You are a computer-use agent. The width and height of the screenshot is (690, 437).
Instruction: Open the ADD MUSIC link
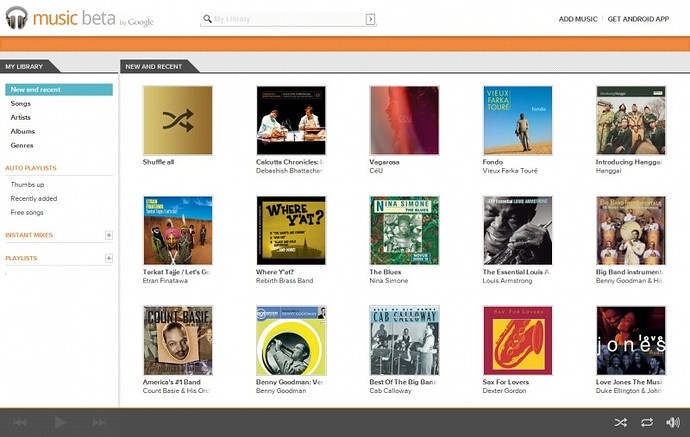(x=578, y=19)
